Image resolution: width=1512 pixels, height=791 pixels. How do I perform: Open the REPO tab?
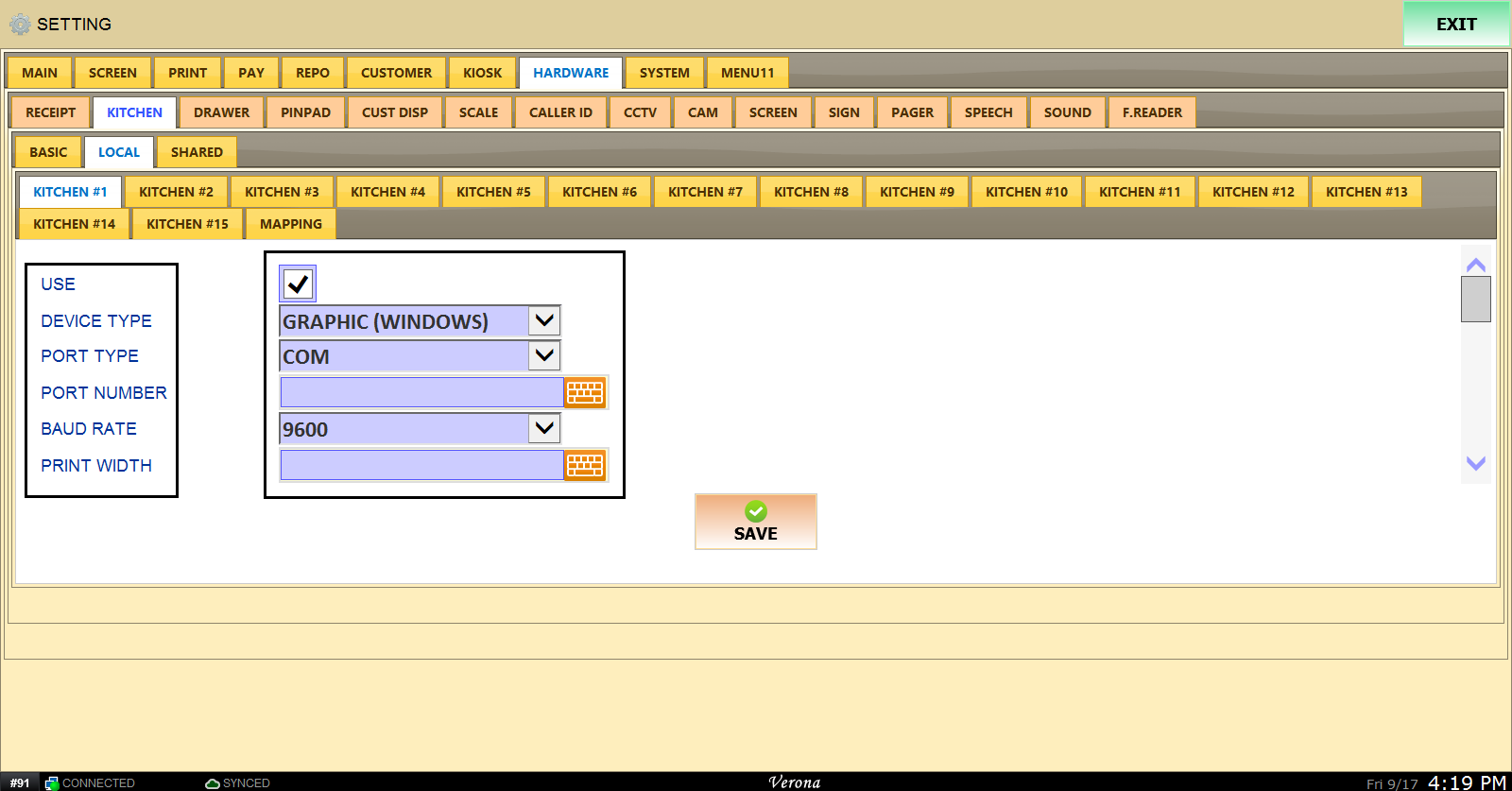[x=313, y=73]
